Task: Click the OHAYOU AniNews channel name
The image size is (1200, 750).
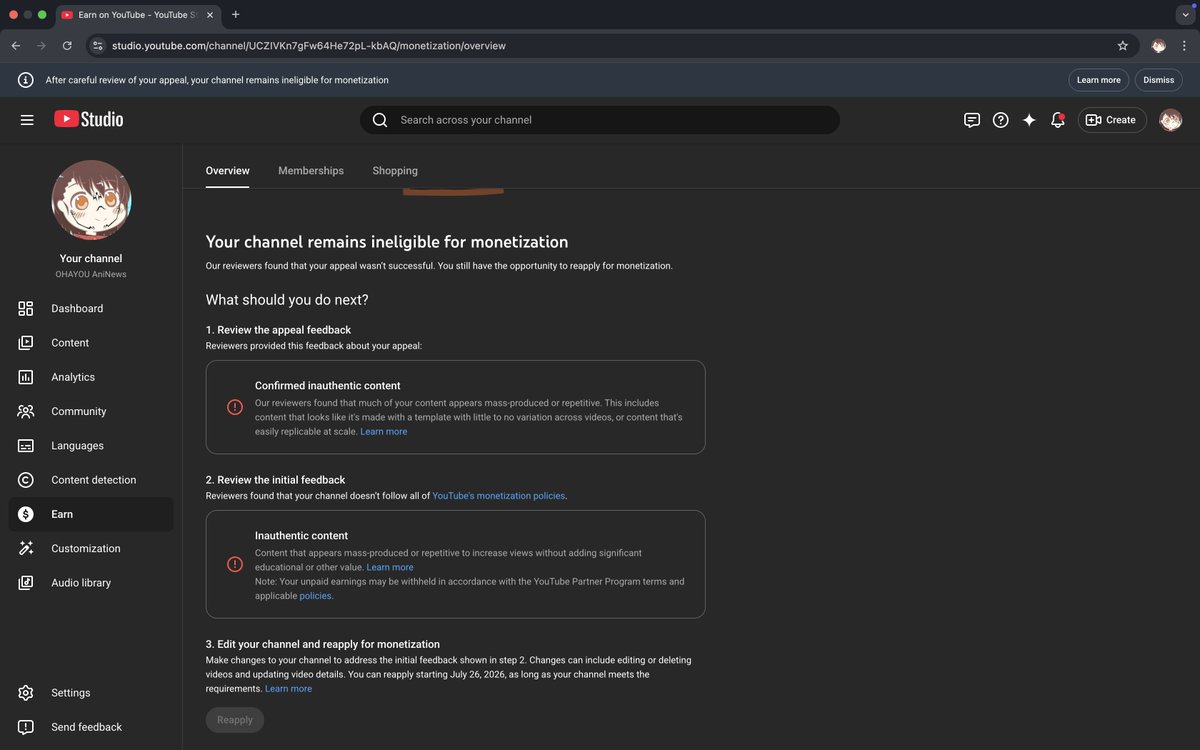Action: (91, 274)
